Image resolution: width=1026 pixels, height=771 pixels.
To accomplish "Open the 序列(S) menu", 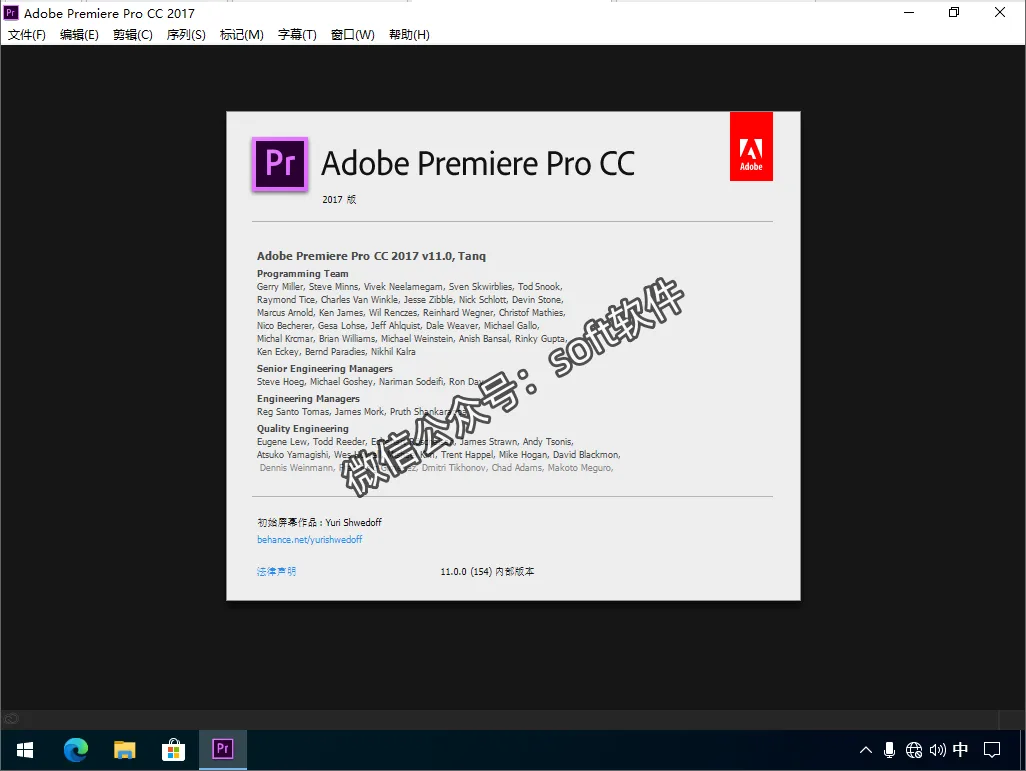I will pyautogui.click(x=186, y=35).
